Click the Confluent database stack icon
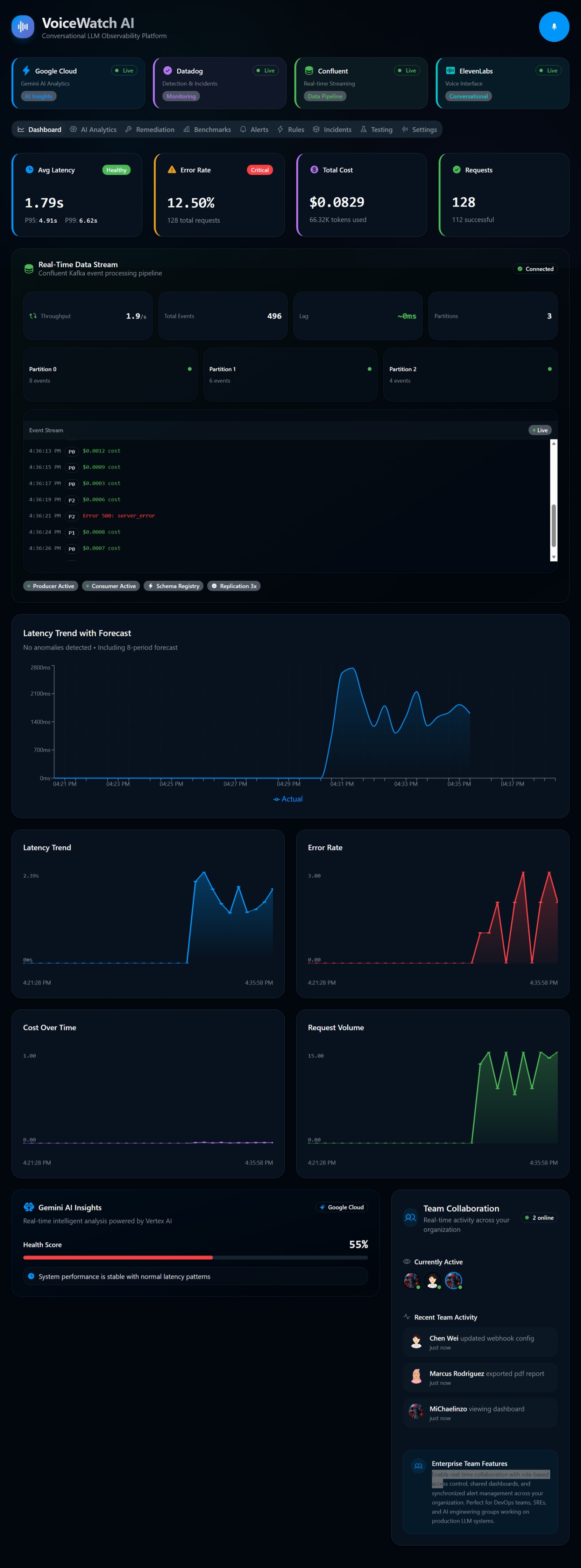 (309, 71)
